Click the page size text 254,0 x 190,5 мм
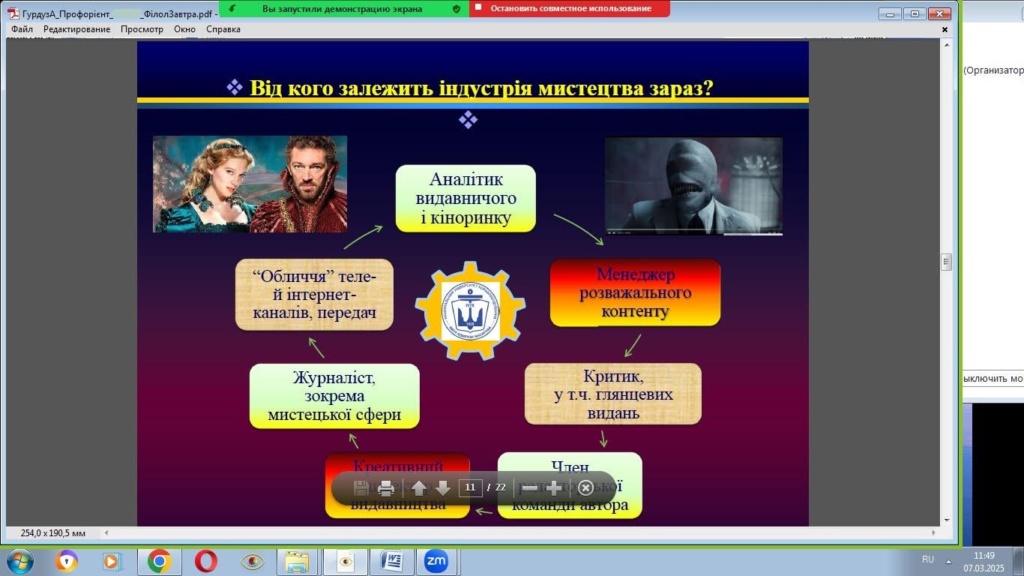 (53, 533)
